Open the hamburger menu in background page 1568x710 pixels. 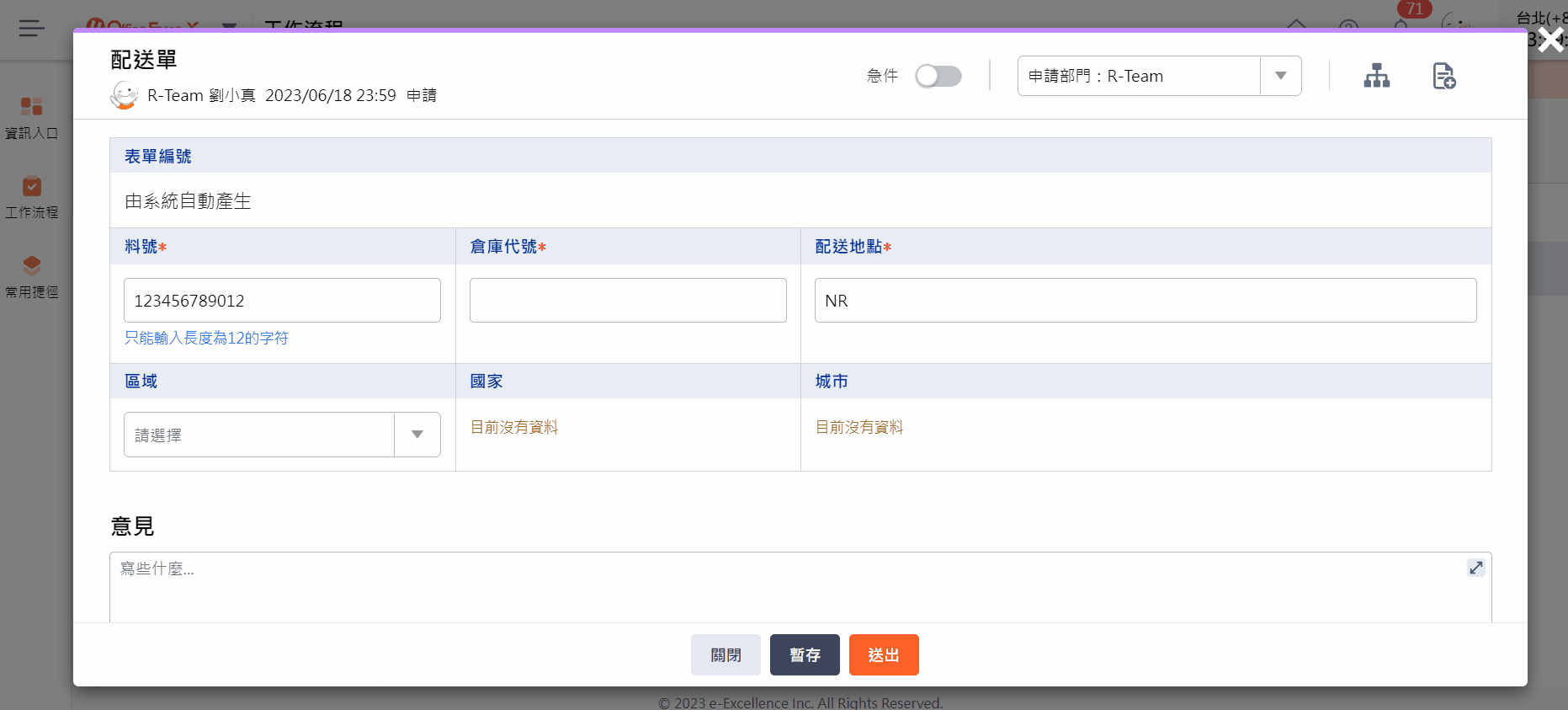(x=32, y=29)
